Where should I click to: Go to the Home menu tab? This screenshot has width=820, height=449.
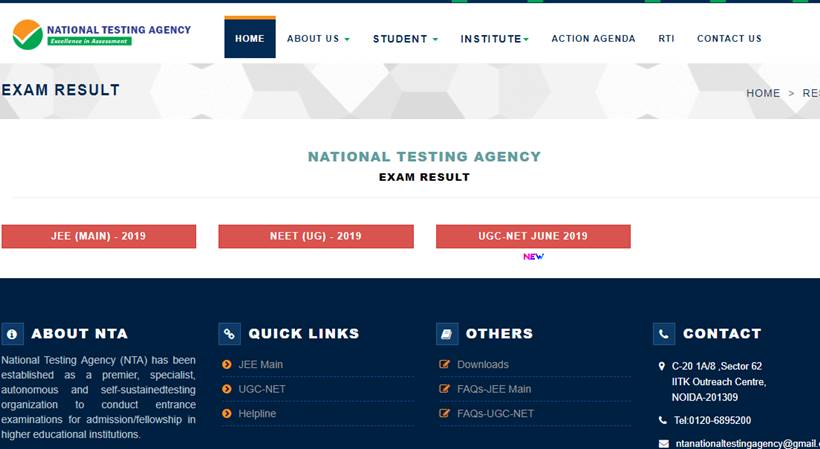pyautogui.click(x=250, y=37)
